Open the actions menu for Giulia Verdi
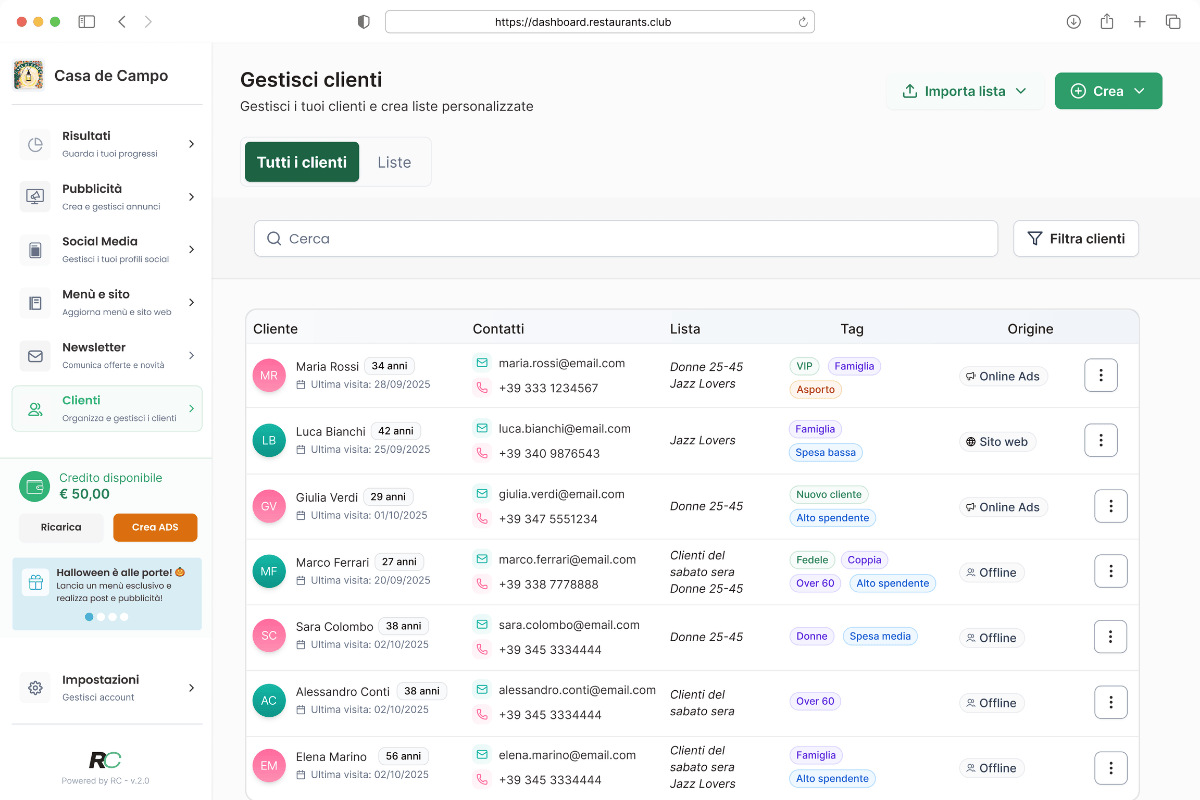This screenshot has width=1200, height=800. click(x=1110, y=506)
